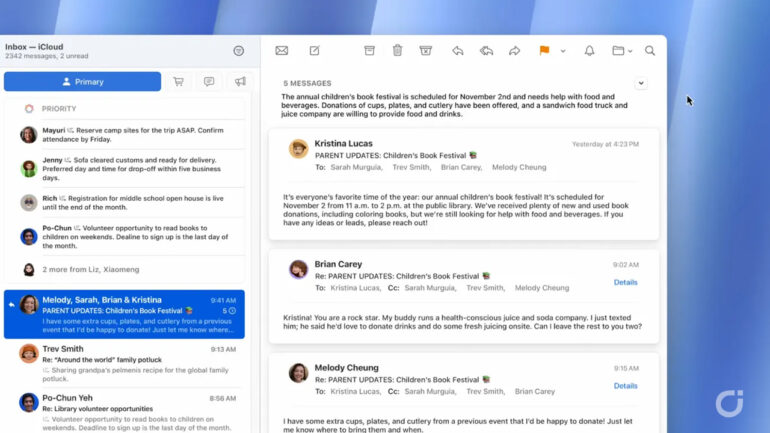
Task: Toggle the orange flag on the message
Action: pos(545,51)
